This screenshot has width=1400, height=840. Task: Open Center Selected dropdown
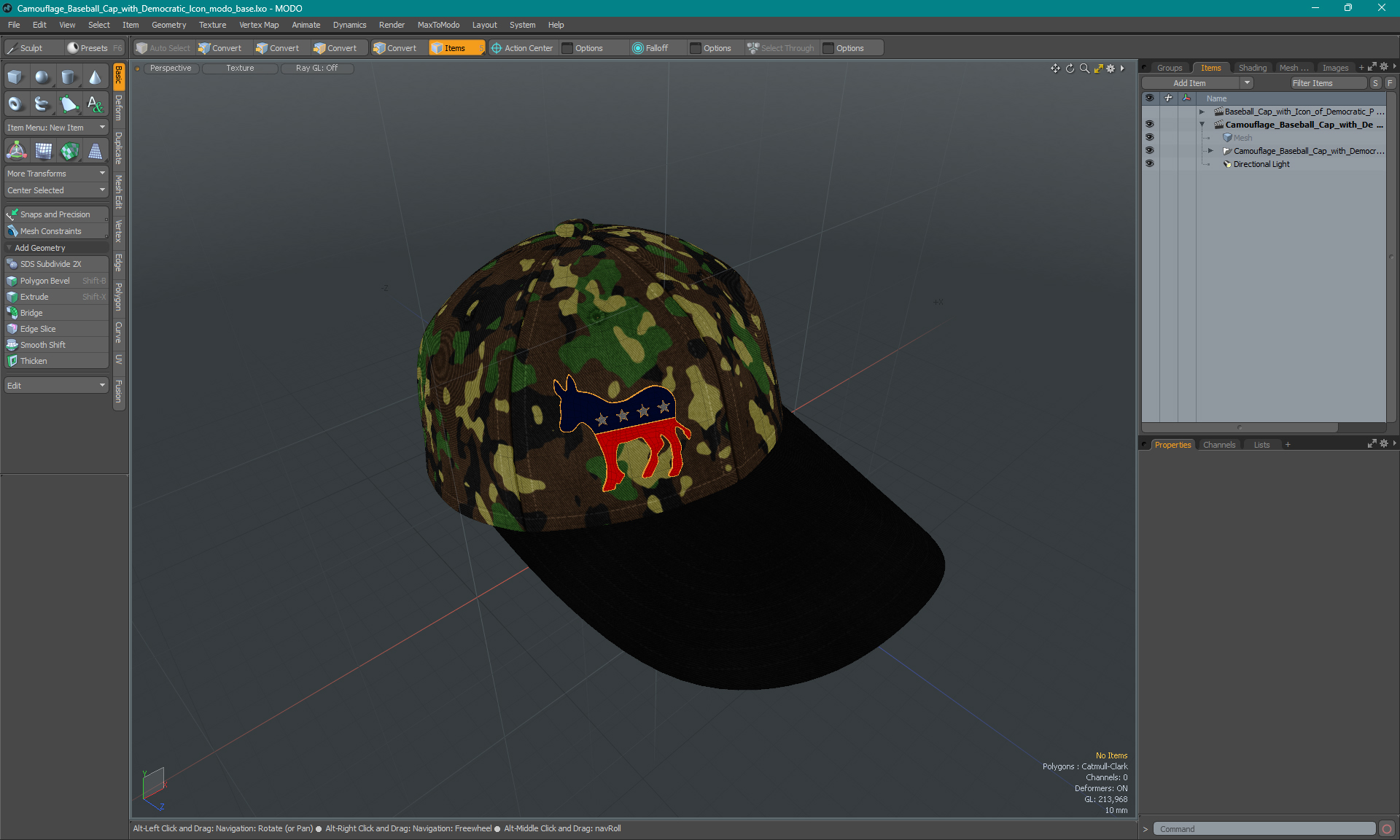coord(57,190)
